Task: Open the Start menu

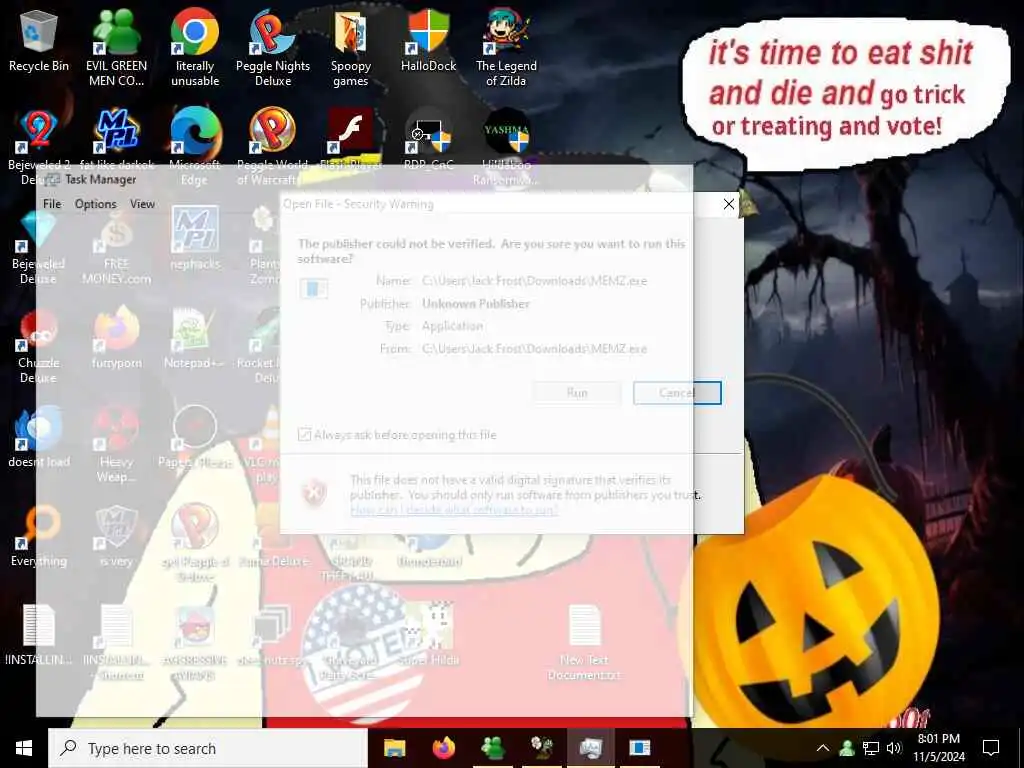Action: coord(24,748)
